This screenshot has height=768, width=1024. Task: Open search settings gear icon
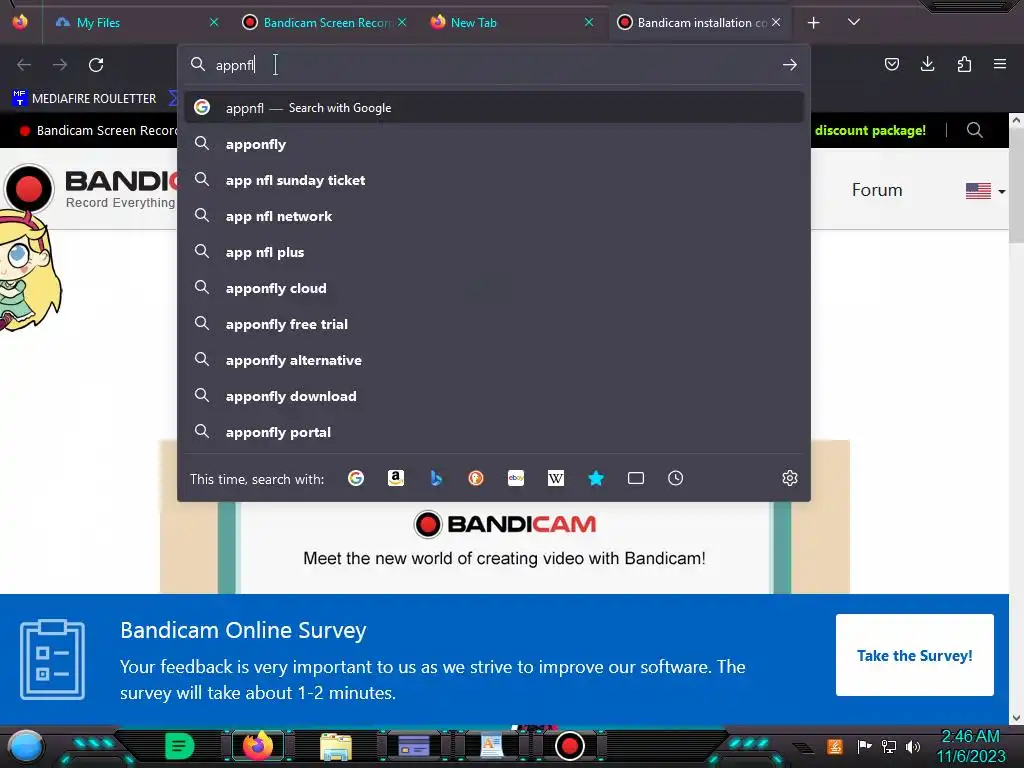[790, 478]
